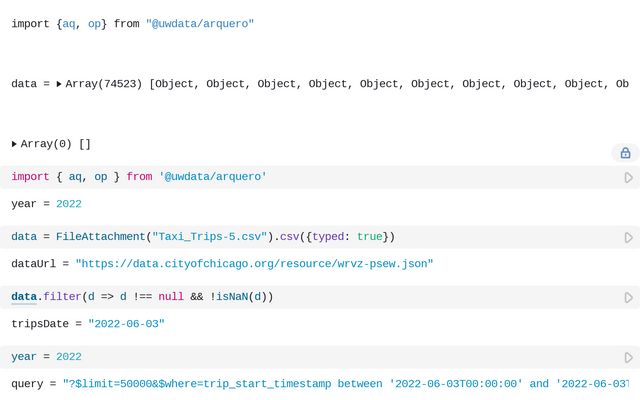Click the "Taxi_Trips-5.csv" string in editor
The width and height of the screenshot is (640, 400).
coord(209,237)
